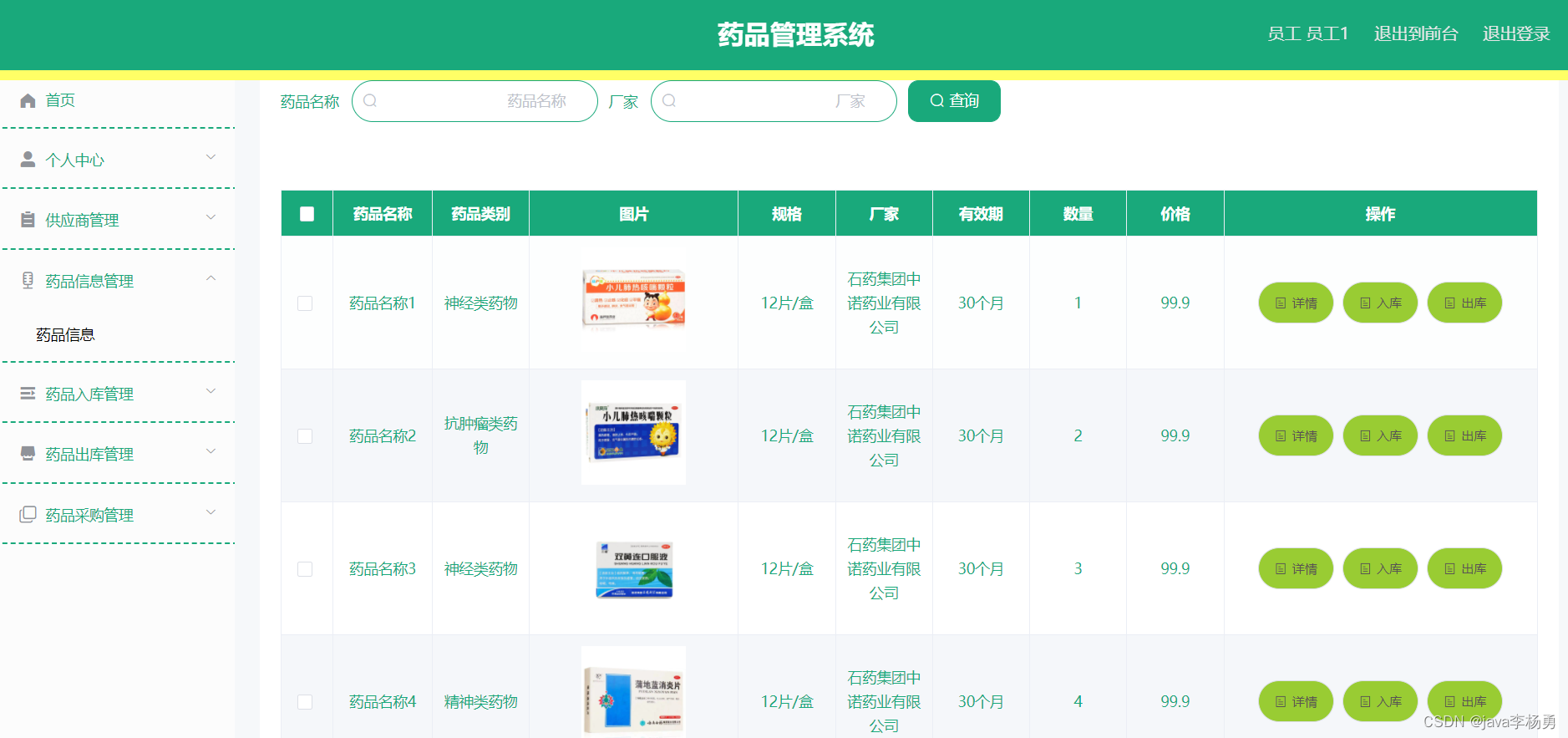Click the 查询 search button
Screen dimensions: 1568x738
point(954,101)
